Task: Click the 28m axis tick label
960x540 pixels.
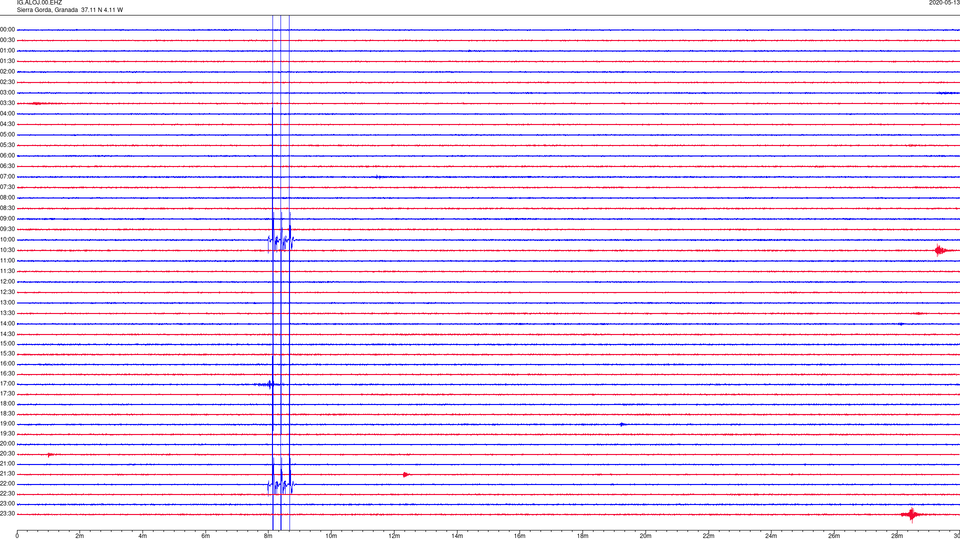Action: click(897, 536)
